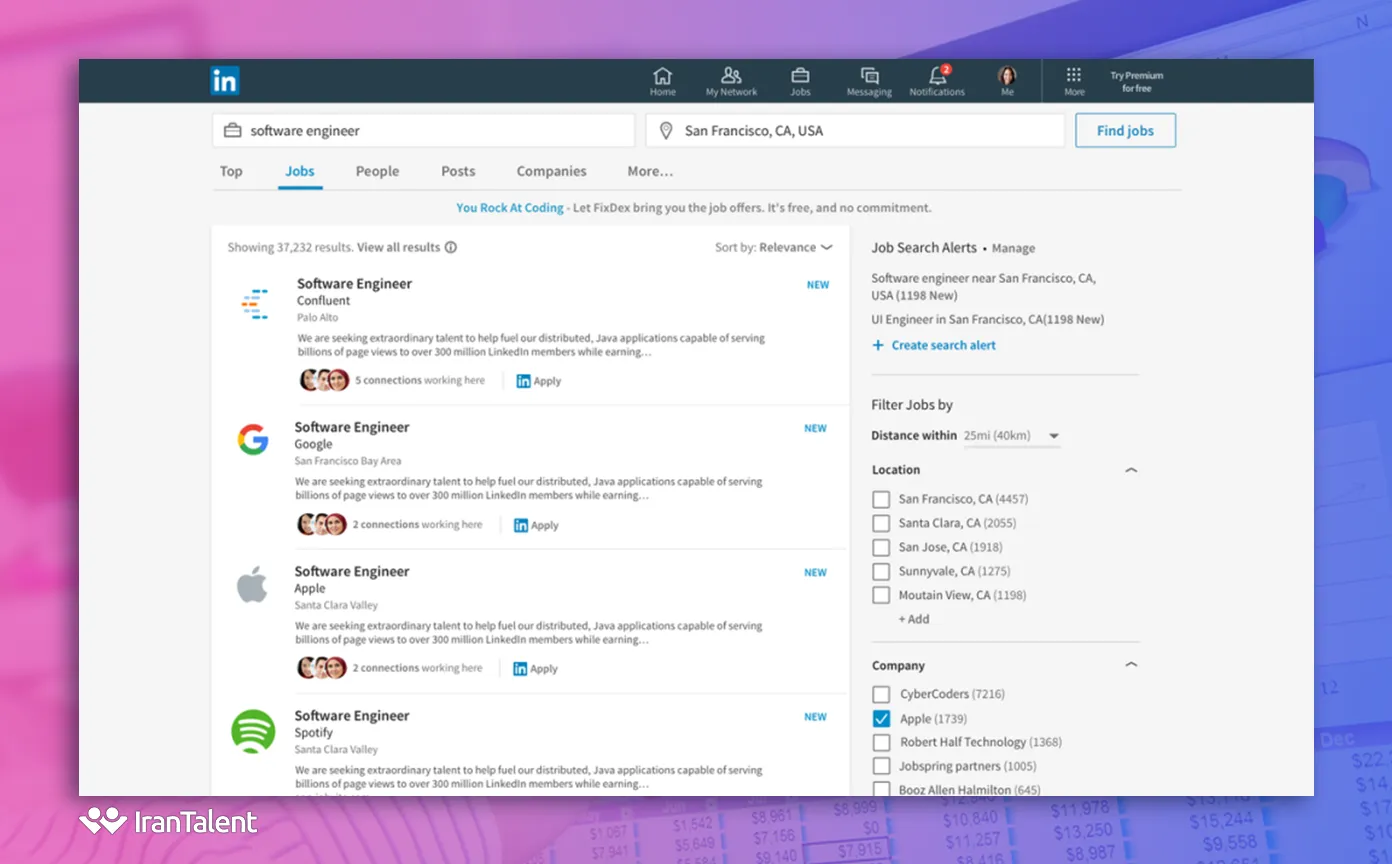Screen dimensions: 1392x864
Task: Open Distance within 25mi dropdown
Action: [x=1012, y=436]
